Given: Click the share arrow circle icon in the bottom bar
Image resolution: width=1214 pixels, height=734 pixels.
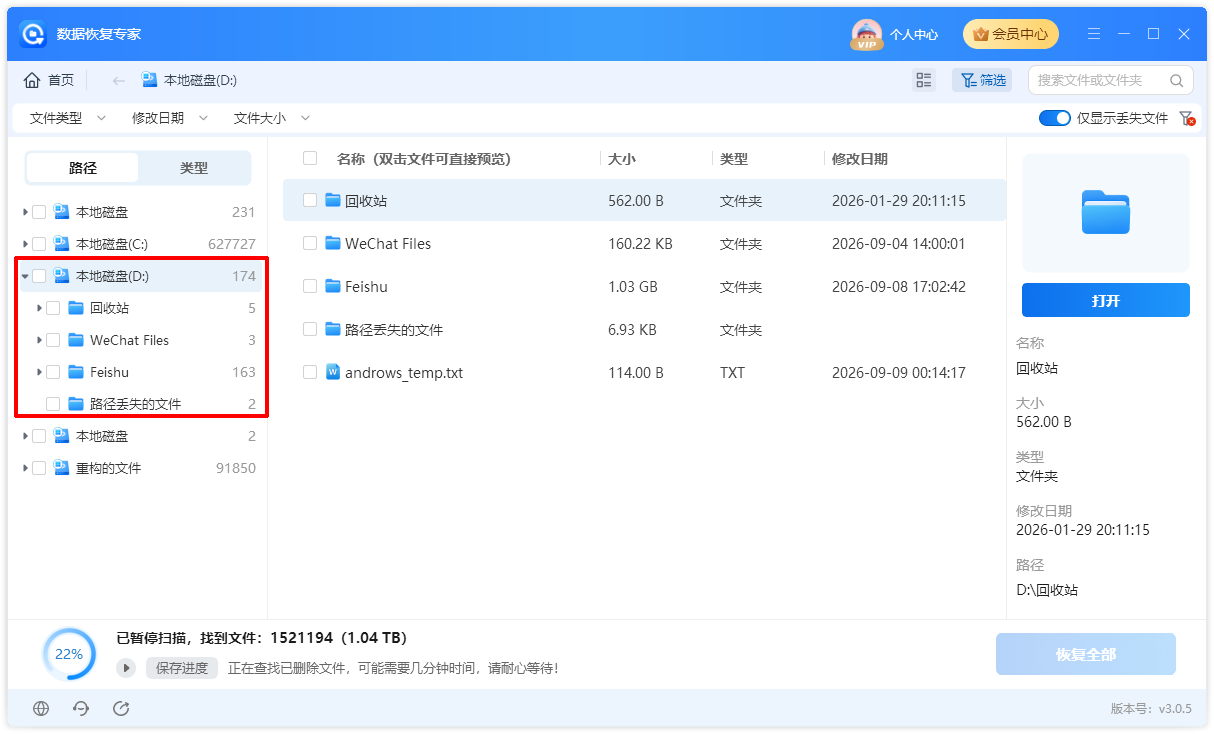Looking at the screenshot, I should (x=121, y=708).
